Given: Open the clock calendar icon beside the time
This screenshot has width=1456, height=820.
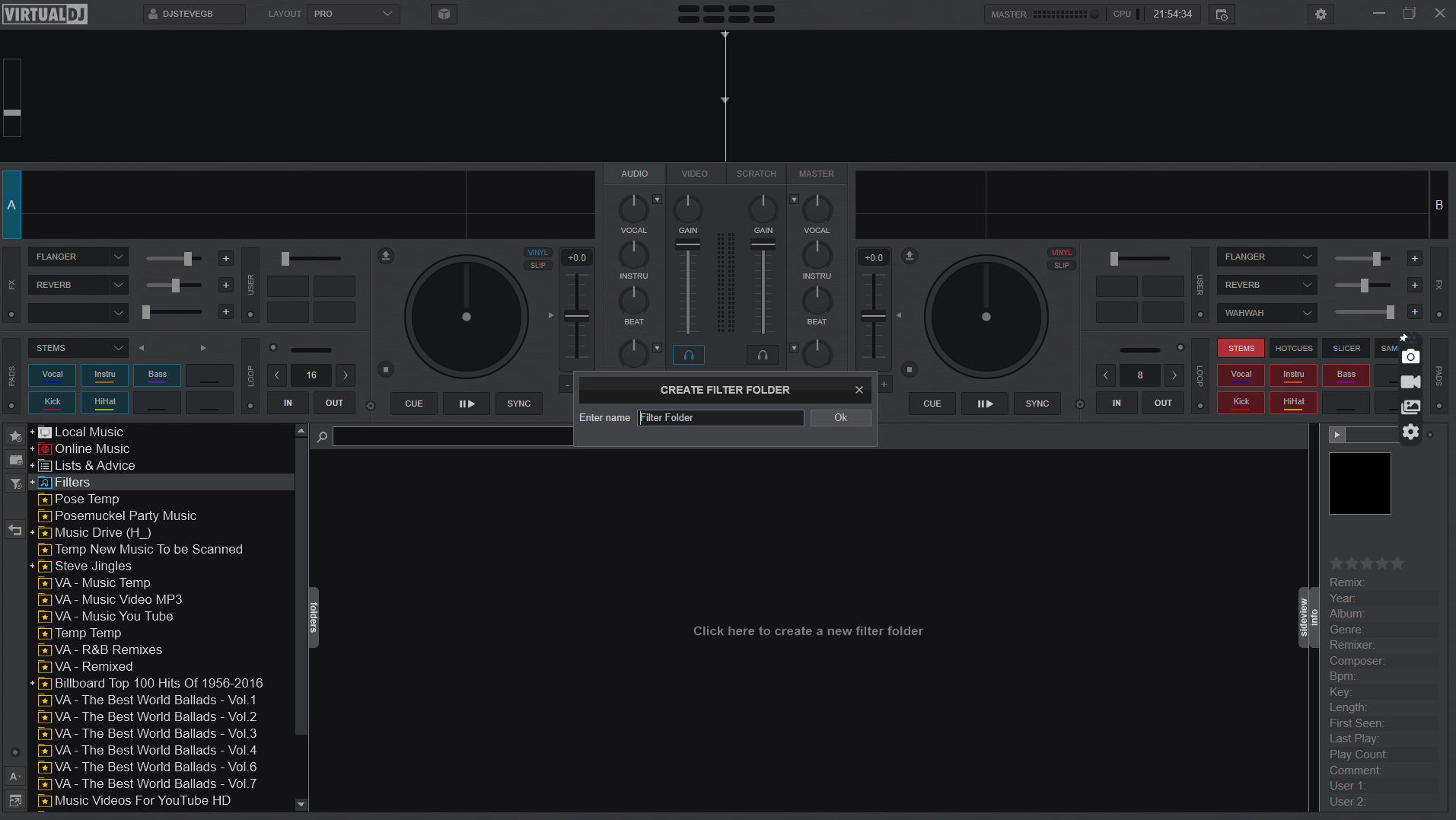Looking at the screenshot, I should pos(1222,14).
